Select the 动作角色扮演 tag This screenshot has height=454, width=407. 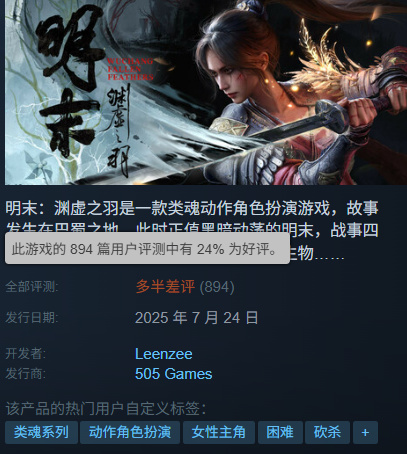[x=130, y=432]
